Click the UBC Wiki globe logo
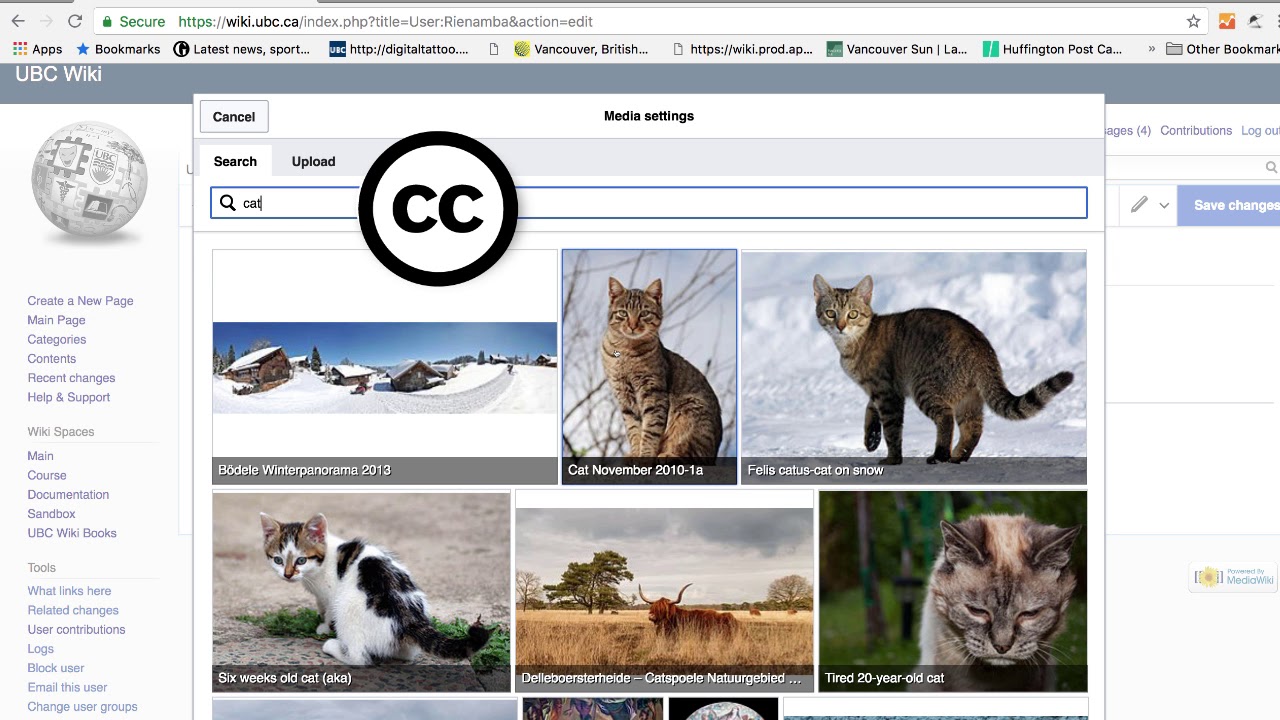The width and height of the screenshot is (1280, 720). point(89,183)
